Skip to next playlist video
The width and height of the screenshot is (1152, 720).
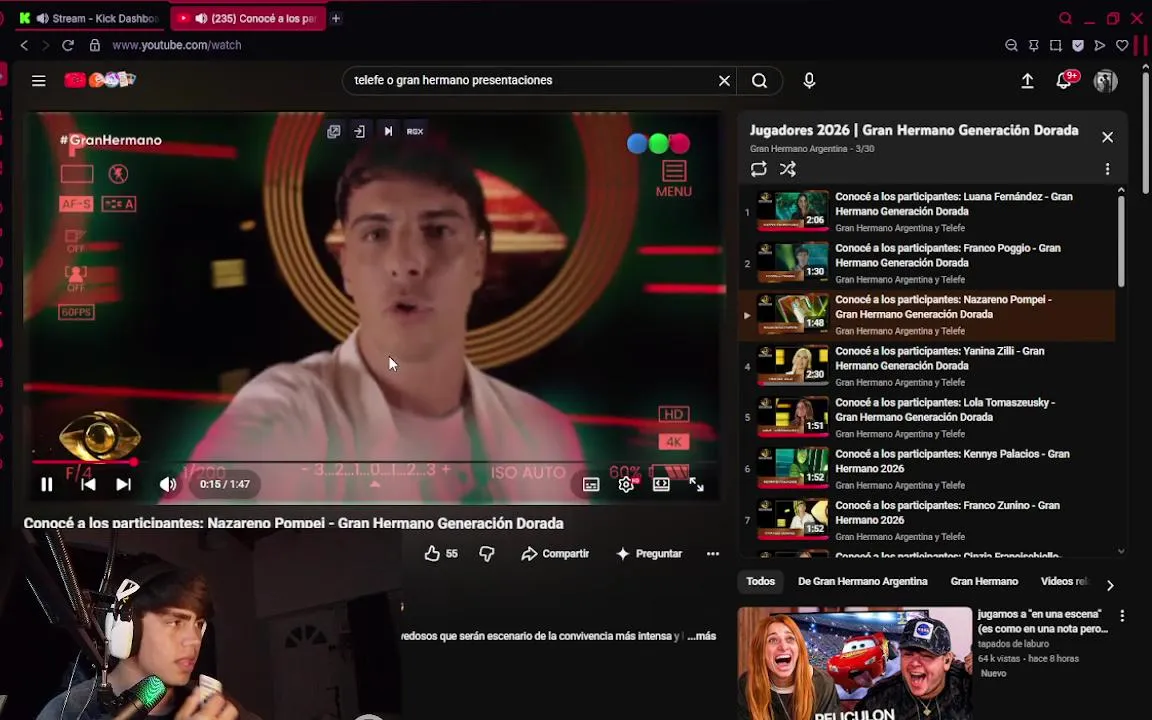click(123, 484)
